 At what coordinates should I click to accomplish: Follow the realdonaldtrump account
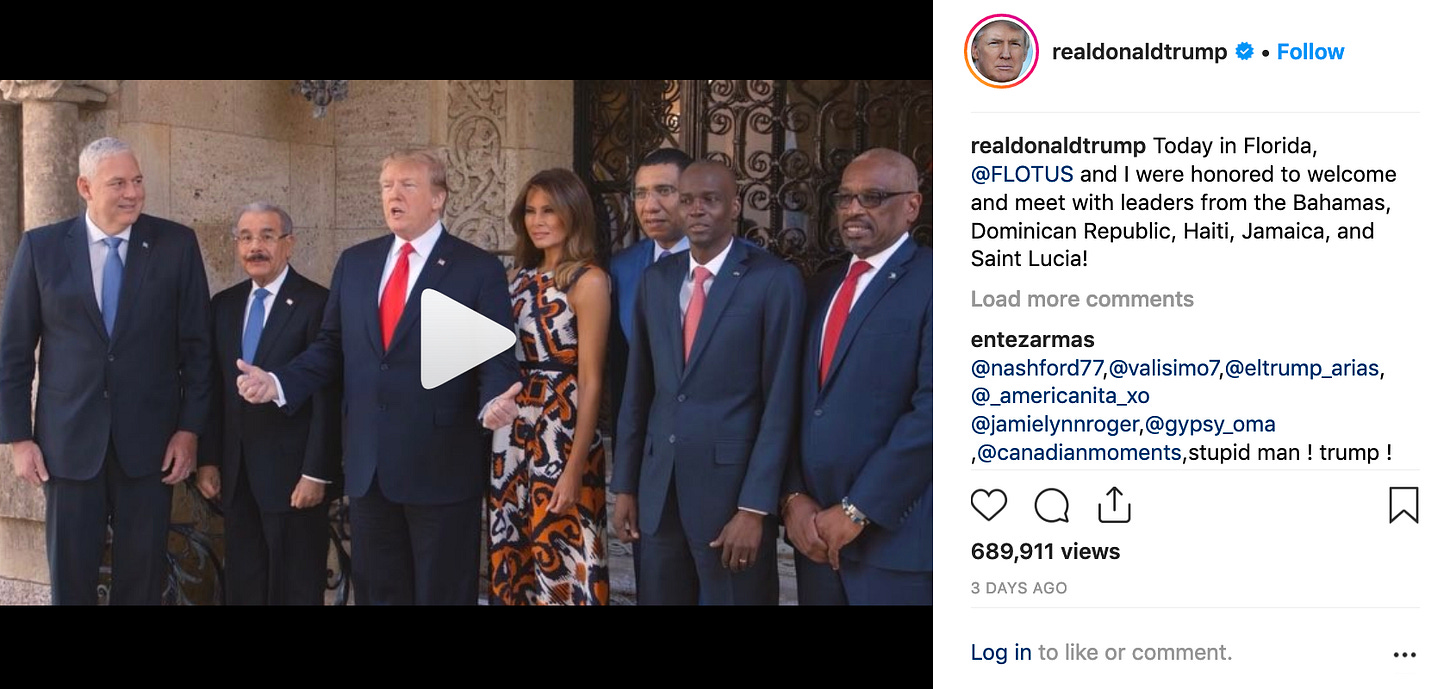pos(1310,52)
